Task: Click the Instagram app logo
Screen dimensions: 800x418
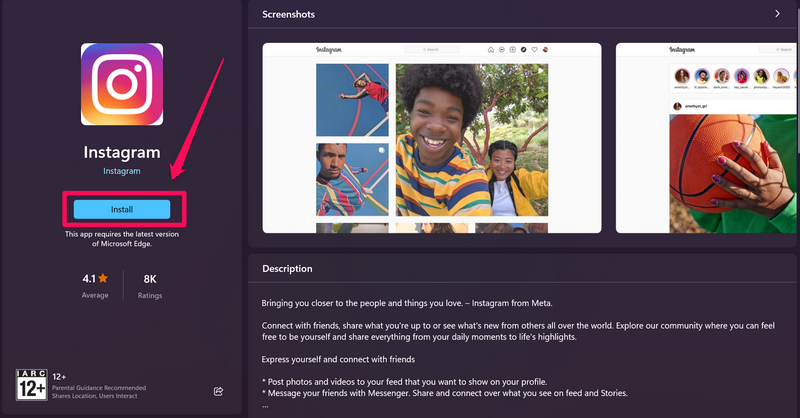Action: click(122, 84)
